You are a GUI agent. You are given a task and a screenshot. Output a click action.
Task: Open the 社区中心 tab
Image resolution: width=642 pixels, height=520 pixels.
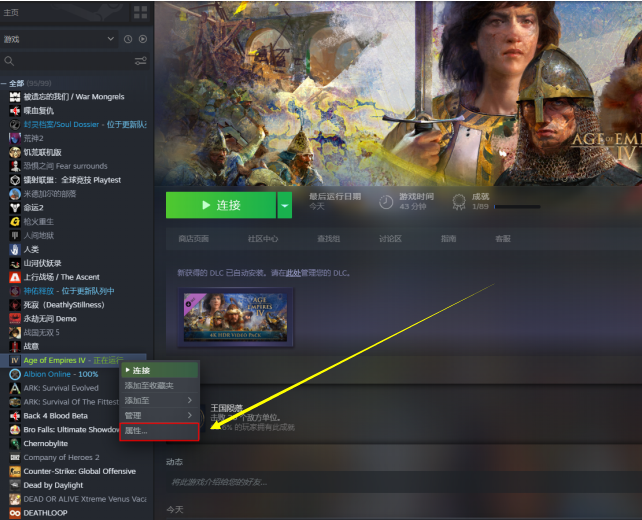(x=263, y=239)
